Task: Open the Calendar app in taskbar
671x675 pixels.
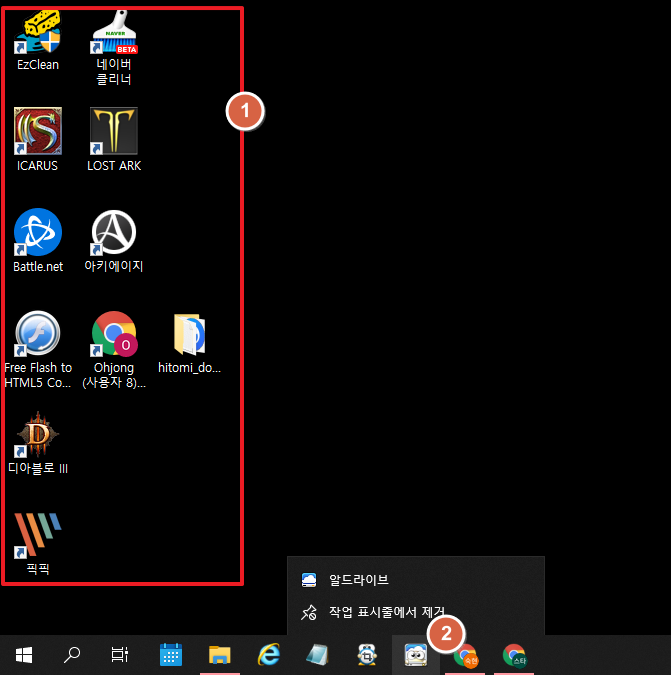Action: click(170, 655)
